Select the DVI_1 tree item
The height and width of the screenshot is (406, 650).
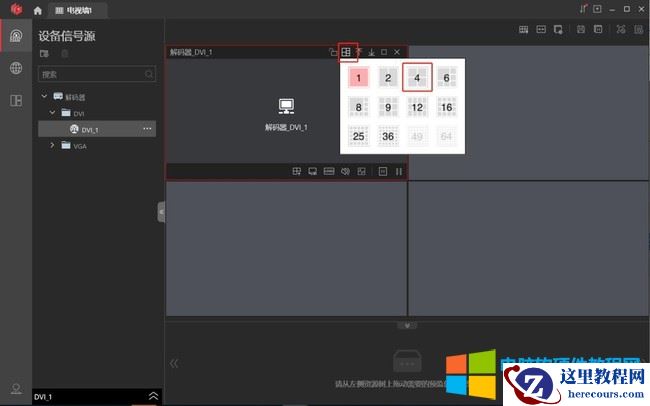coord(97,129)
